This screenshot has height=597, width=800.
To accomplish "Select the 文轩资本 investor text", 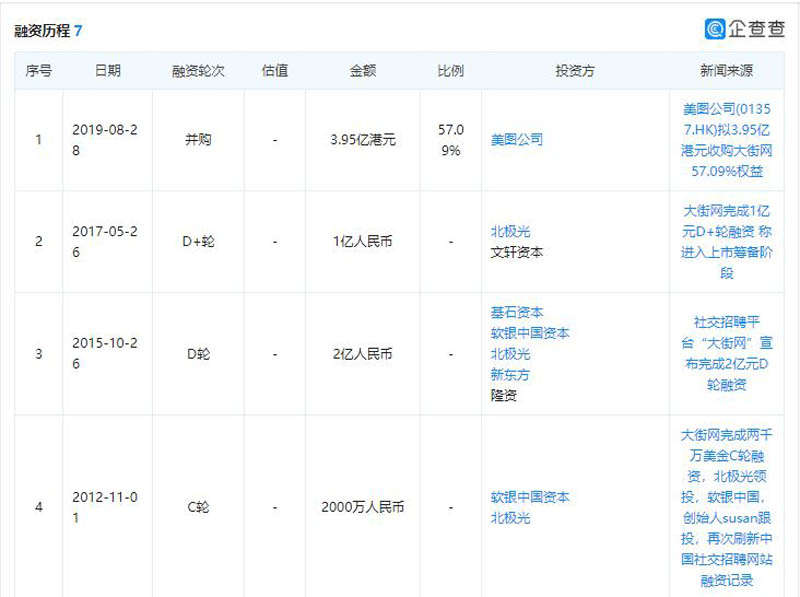I will (x=517, y=252).
